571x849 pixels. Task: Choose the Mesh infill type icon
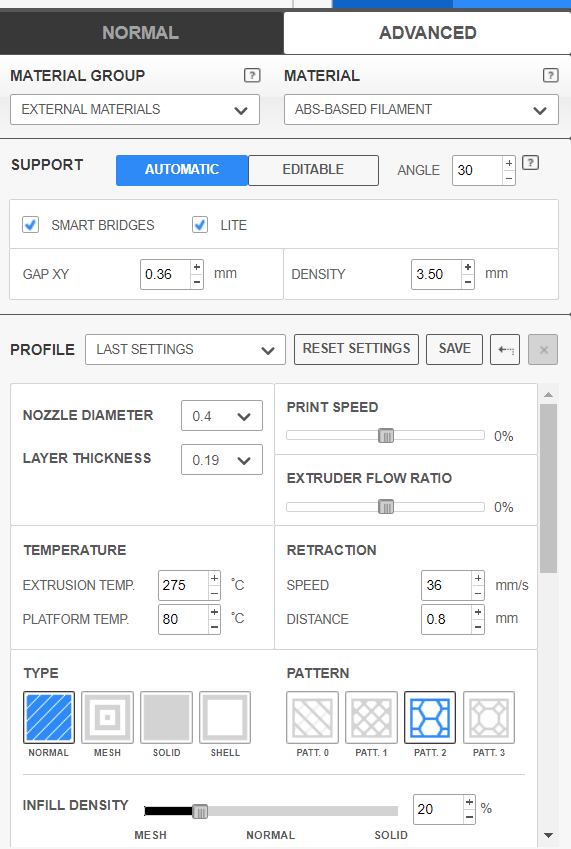coord(107,717)
